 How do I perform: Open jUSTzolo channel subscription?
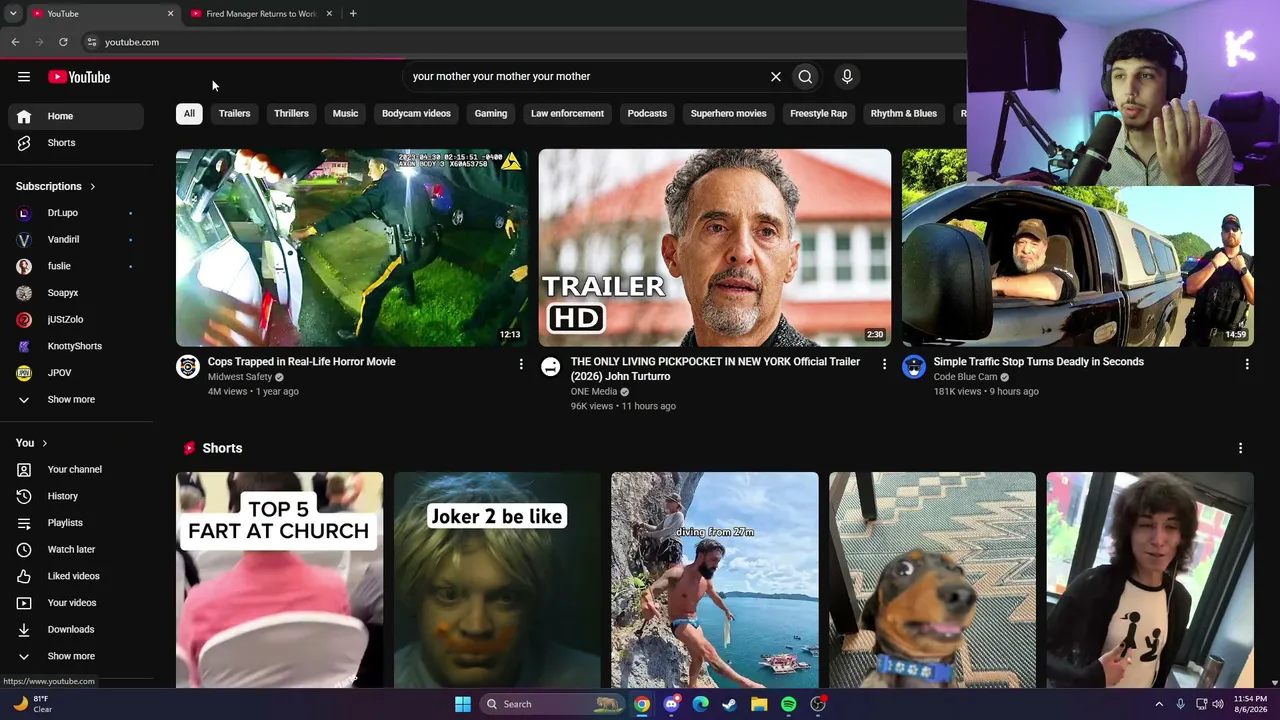tap(76, 320)
